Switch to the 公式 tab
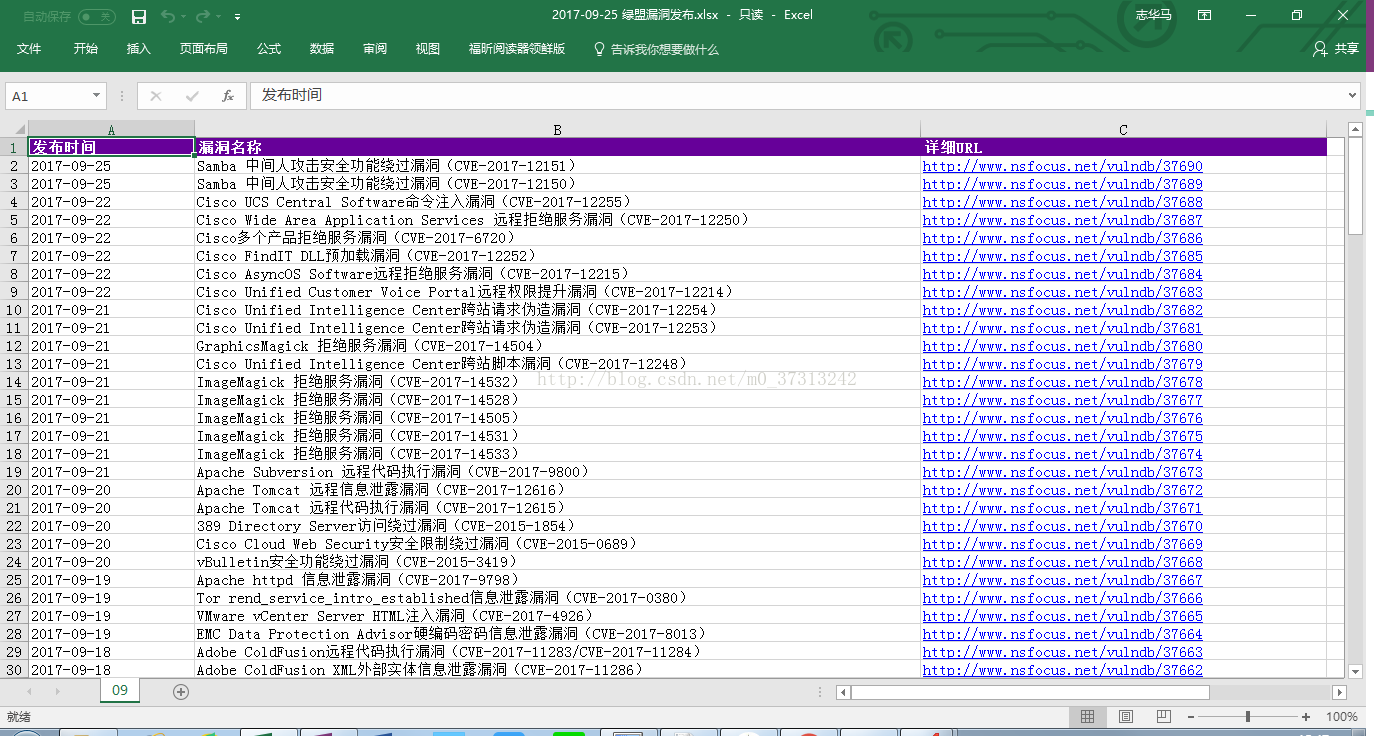Image resolution: width=1374 pixels, height=736 pixels. coord(269,49)
